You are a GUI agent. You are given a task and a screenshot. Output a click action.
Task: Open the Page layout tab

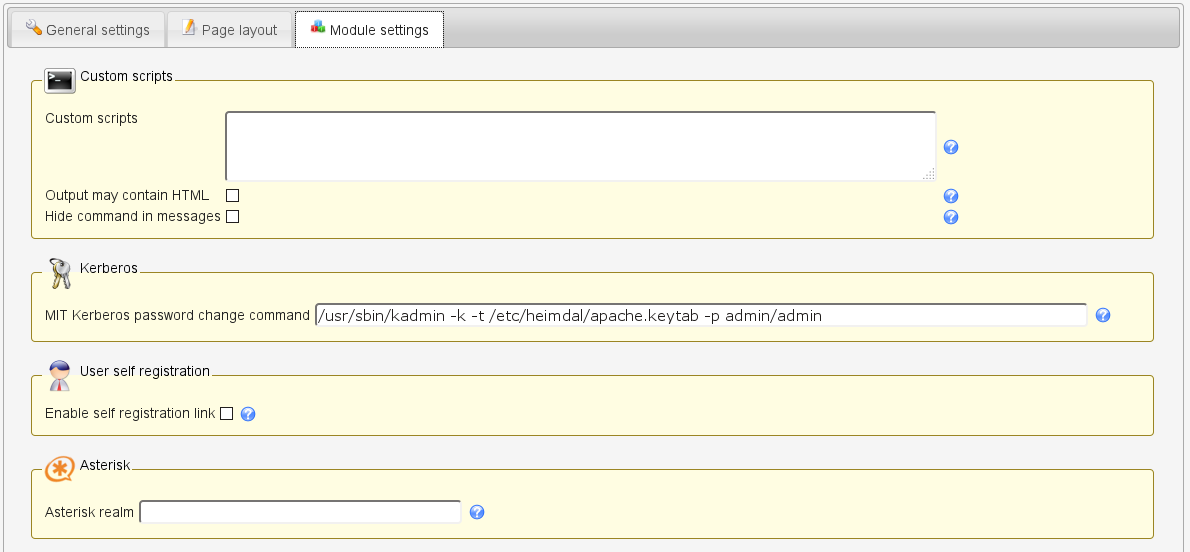point(229,30)
